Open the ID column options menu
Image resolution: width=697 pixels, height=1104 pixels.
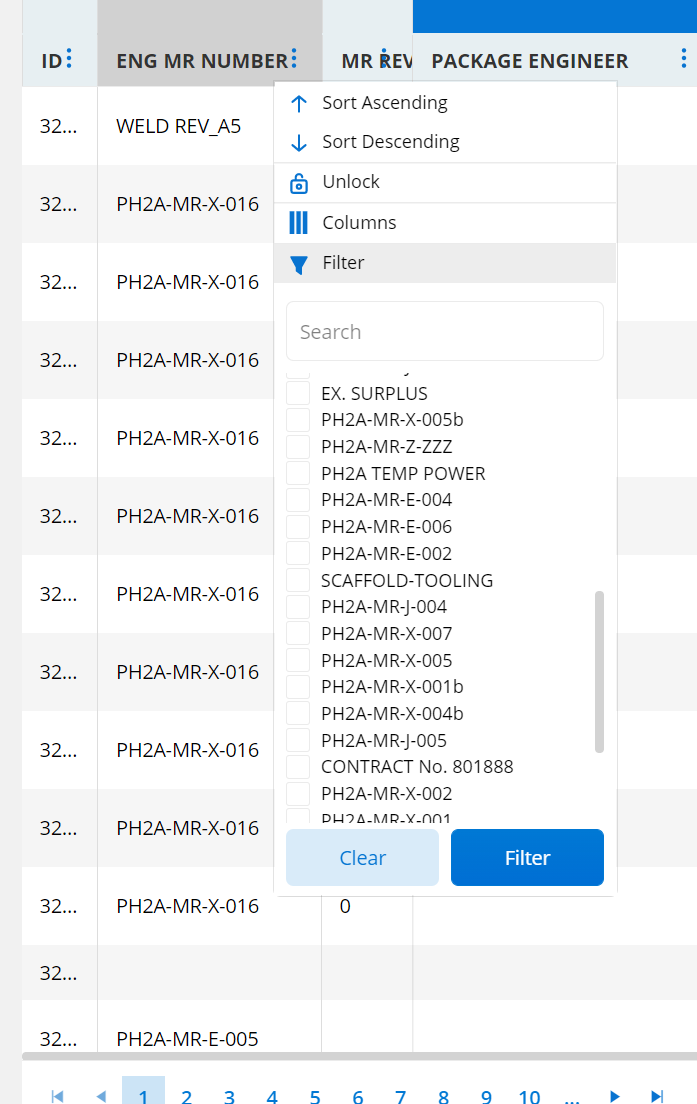tap(69, 58)
